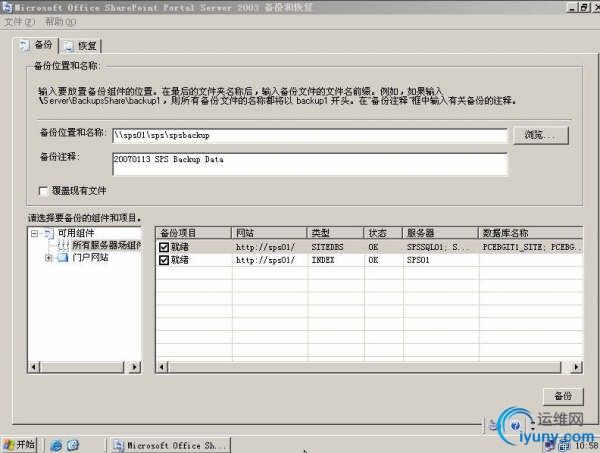This screenshot has height=453, width=600.
Task: Click the http://sps01/ cell in INDEX row
Action: 265,260
